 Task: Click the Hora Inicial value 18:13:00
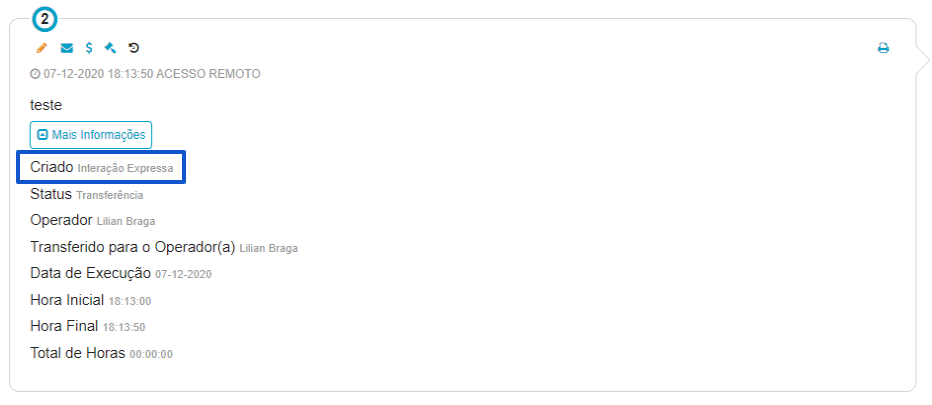pos(130,302)
